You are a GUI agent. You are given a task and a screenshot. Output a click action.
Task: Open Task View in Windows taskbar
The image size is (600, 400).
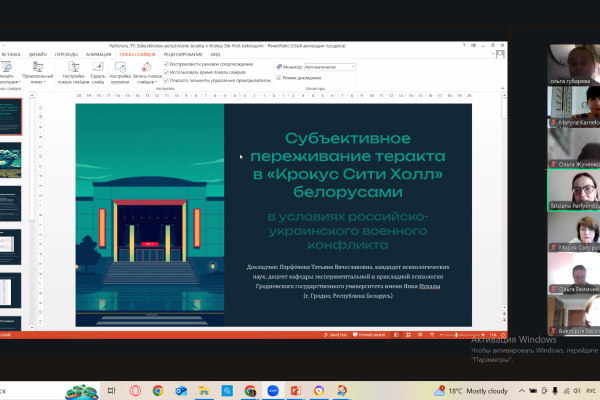[112, 391]
